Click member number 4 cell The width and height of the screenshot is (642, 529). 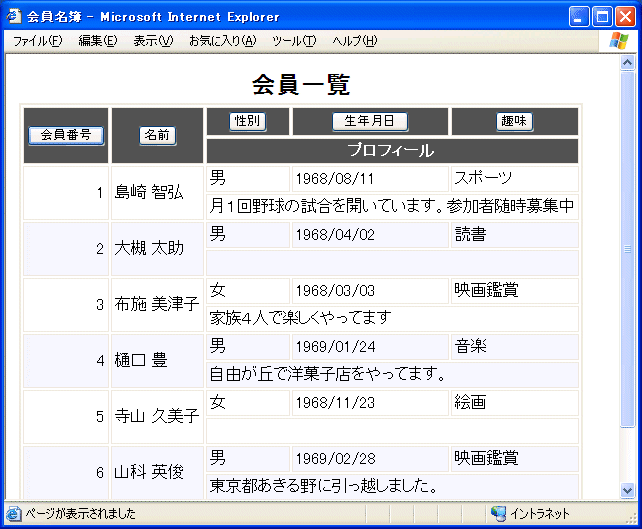pyautogui.click(x=66, y=361)
